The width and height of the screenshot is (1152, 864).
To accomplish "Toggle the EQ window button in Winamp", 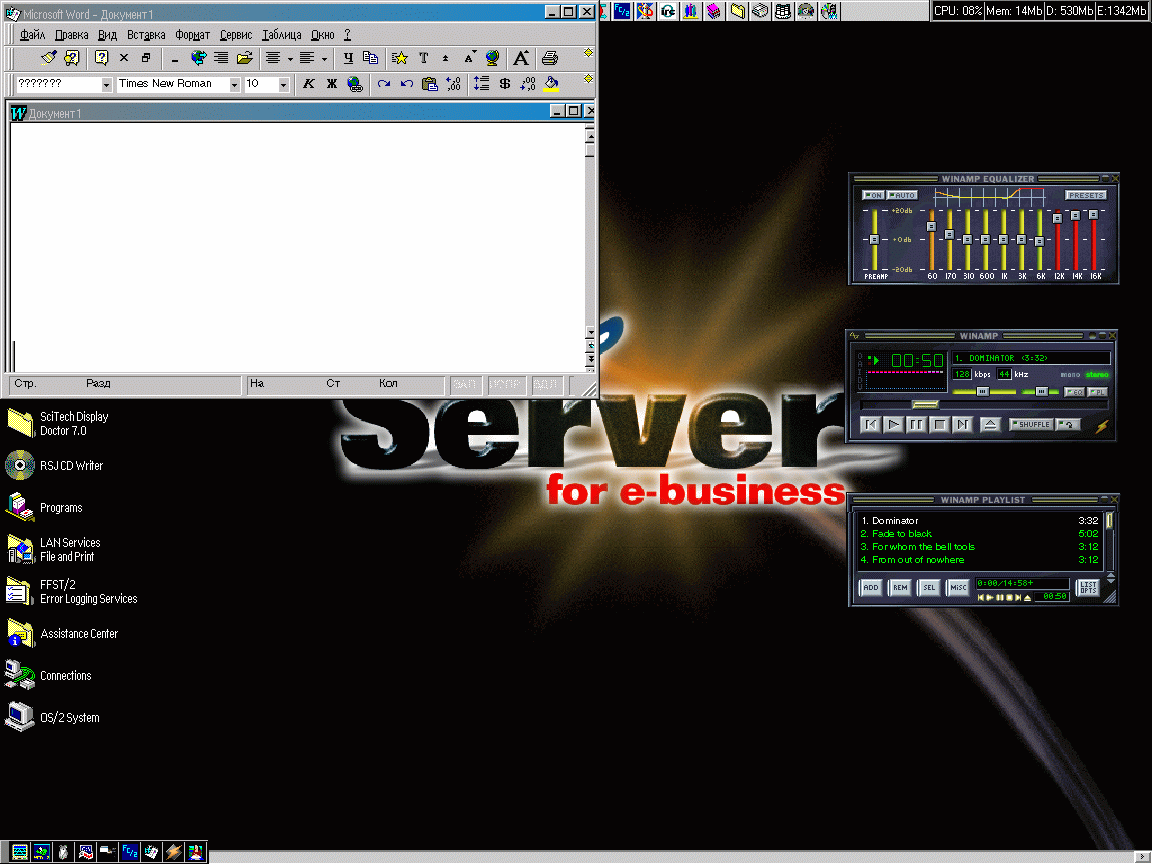I will click(1075, 392).
